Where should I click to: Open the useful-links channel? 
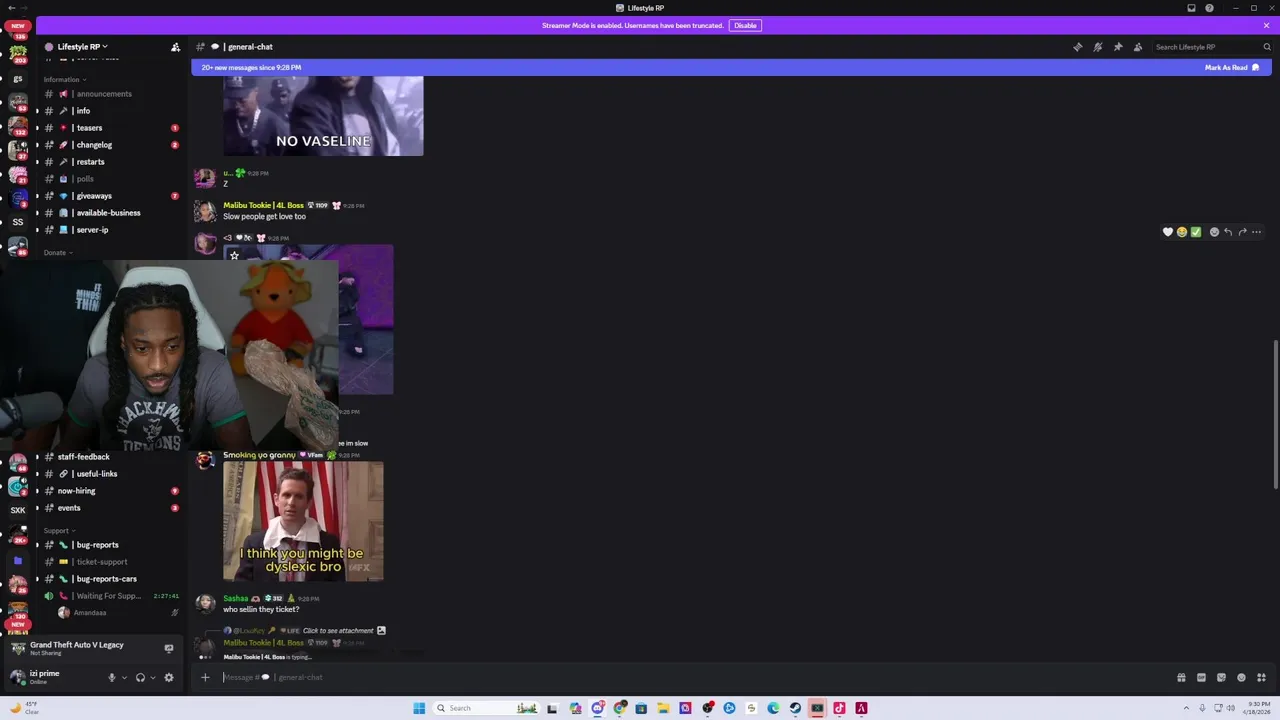coord(110,474)
